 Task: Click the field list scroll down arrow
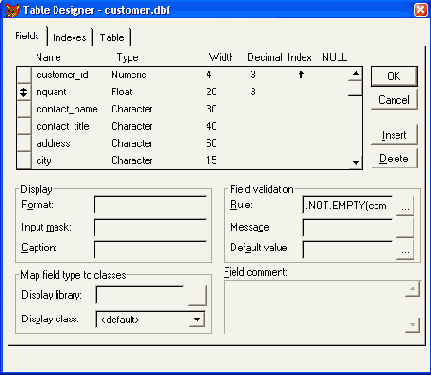(356, 163)
